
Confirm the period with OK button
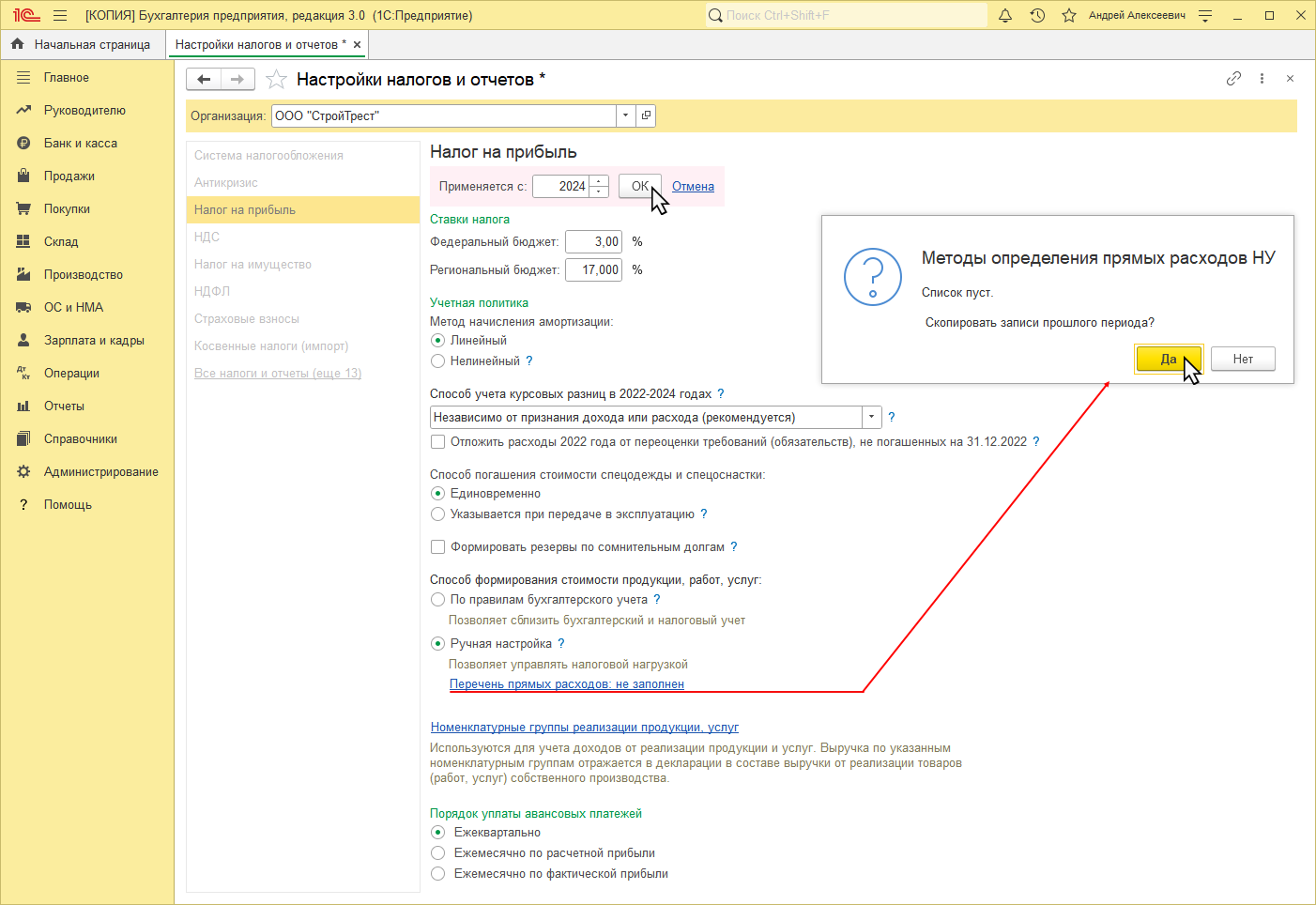640,186
